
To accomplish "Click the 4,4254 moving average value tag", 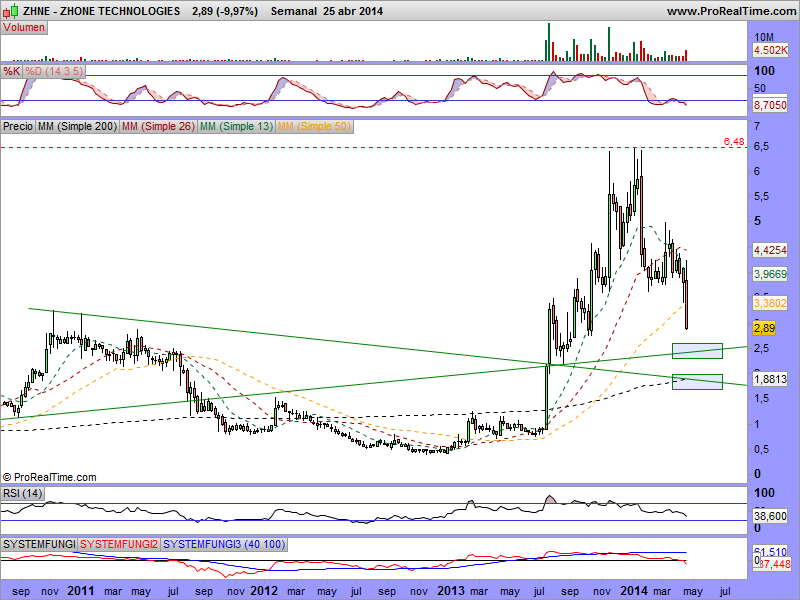I will (770, 250).
